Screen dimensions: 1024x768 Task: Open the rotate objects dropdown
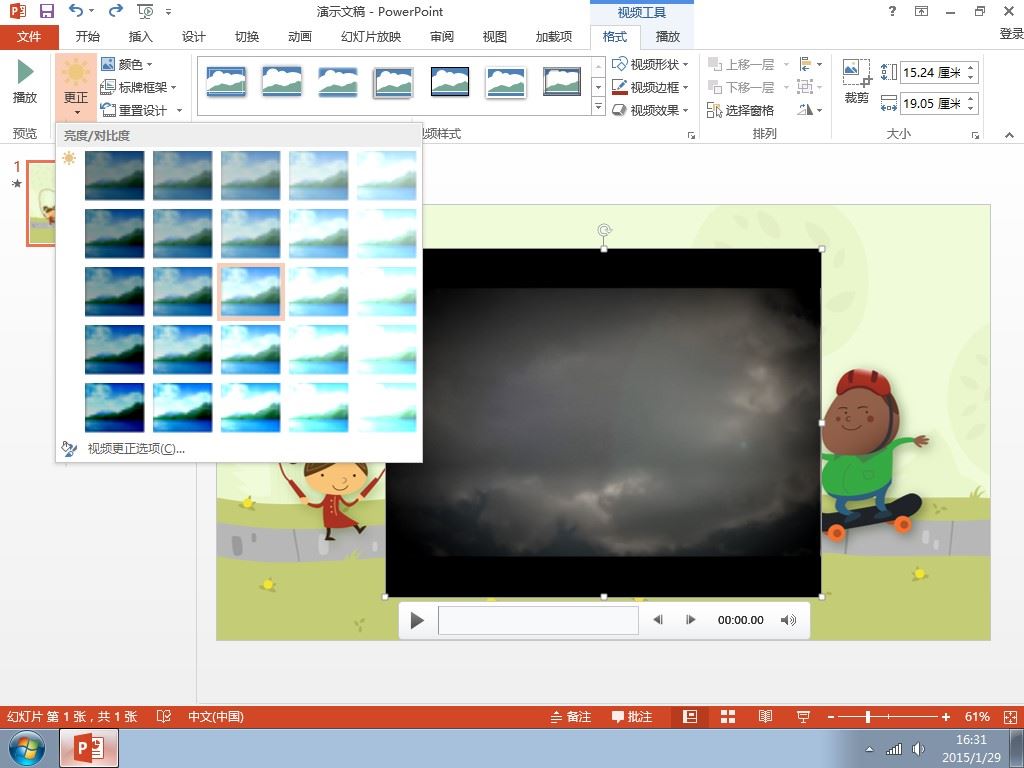coord(810,110)
